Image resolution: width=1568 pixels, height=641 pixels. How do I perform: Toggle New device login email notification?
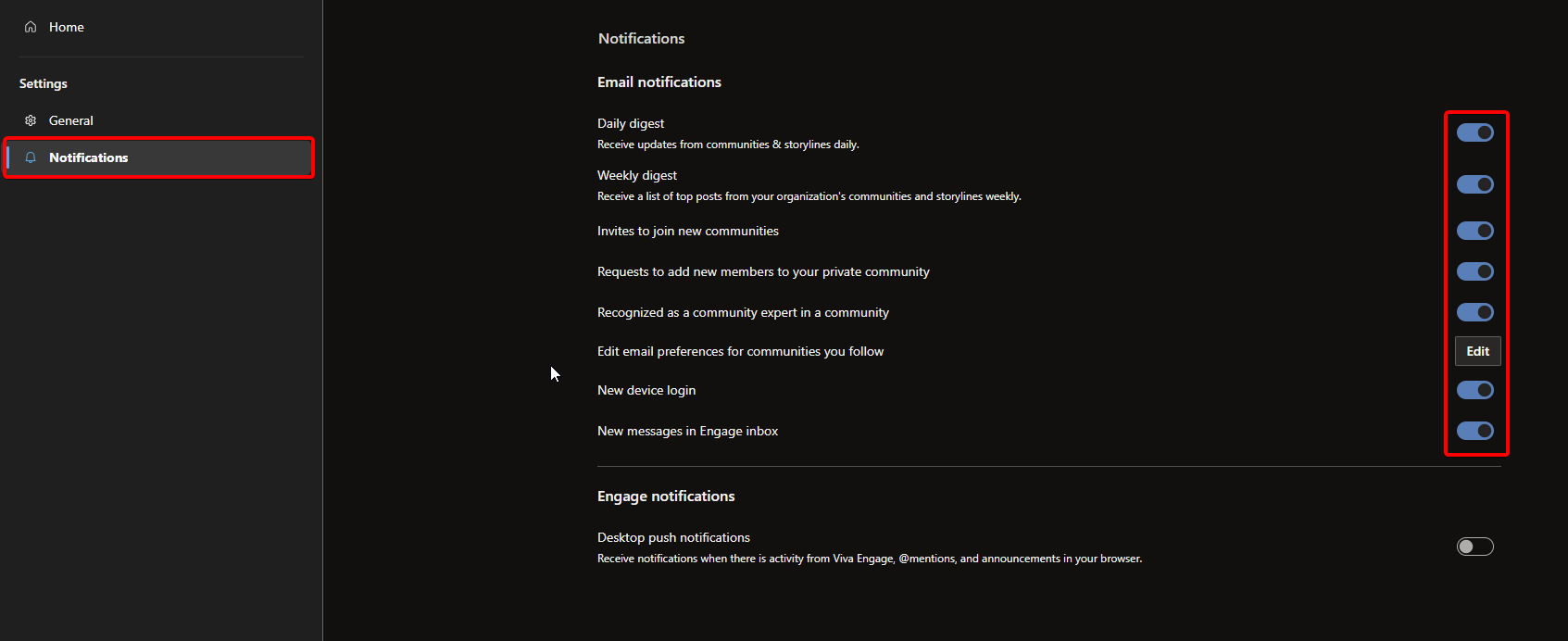point(1474,390)
